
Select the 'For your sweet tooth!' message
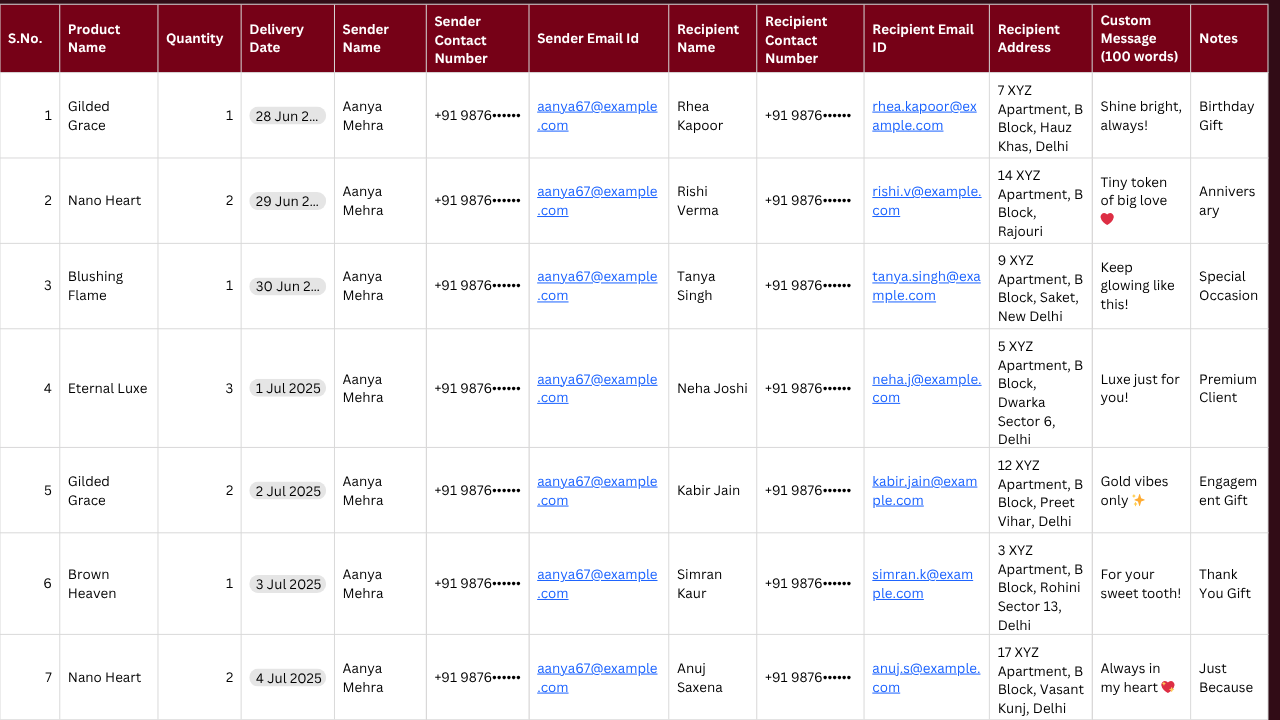[1141, 583]
